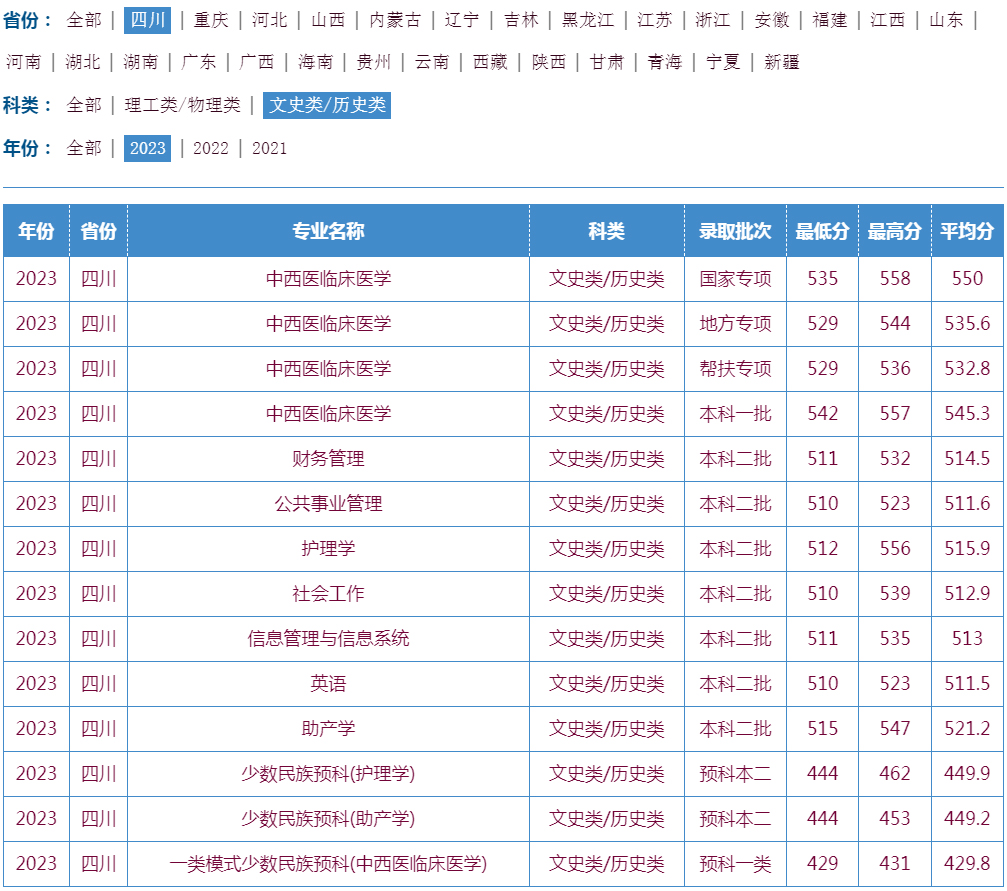The height and width of the screenshot is (891, 1007).
Task: Click 少数民族预科(助产学) cell
Action: tap(328, 818)
